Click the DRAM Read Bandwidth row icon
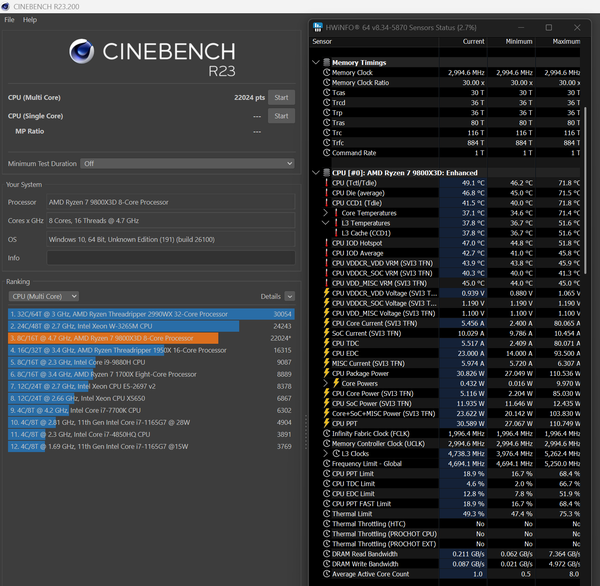The width and height of the screenshot is (600, 586). (x=326, y=554)
